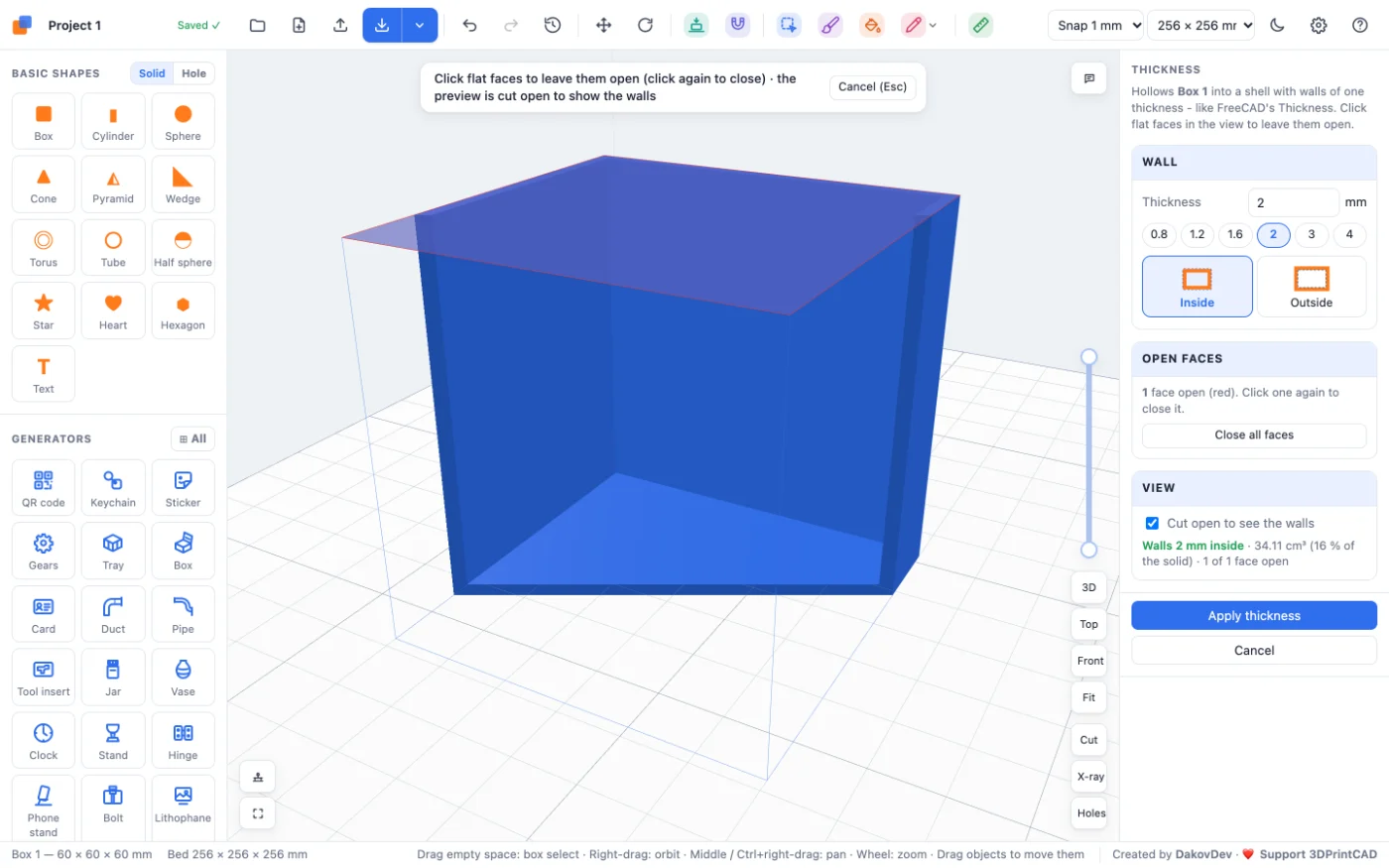Switch to the Front view
Viewport: 1389px width, 868px height.
pyautogui.click(x=1088, y=661)
